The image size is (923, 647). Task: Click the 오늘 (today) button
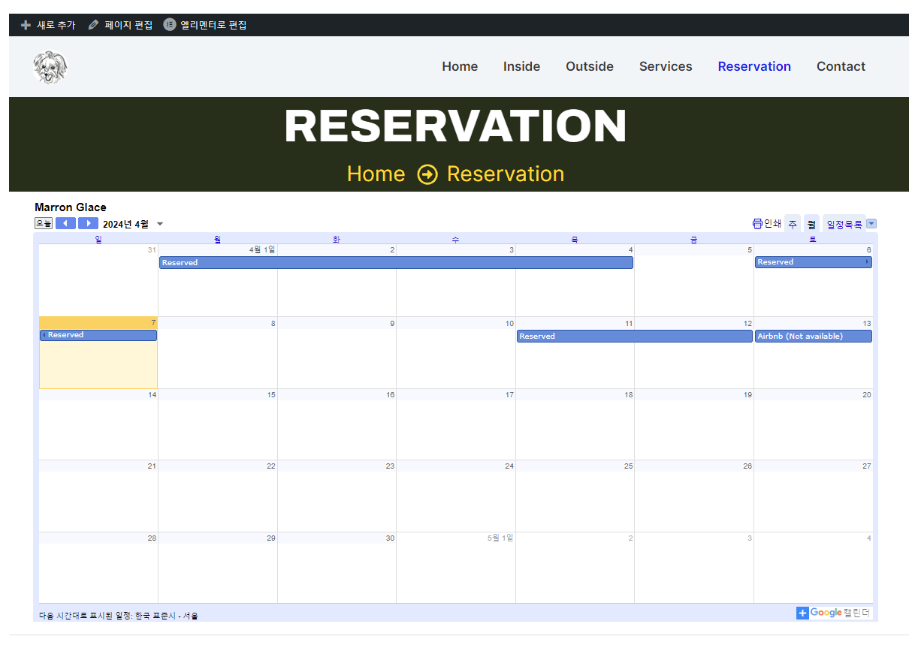click(44, 224)
